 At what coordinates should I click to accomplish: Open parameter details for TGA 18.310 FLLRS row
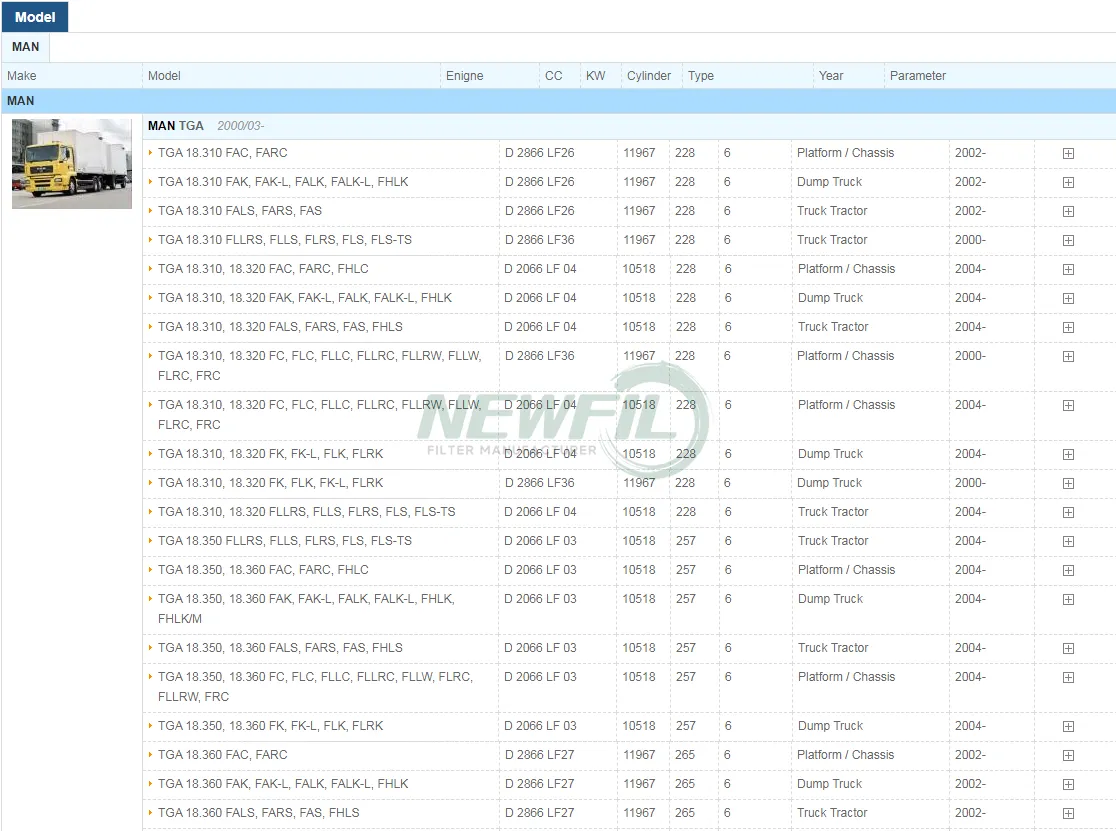point(1068,241)
